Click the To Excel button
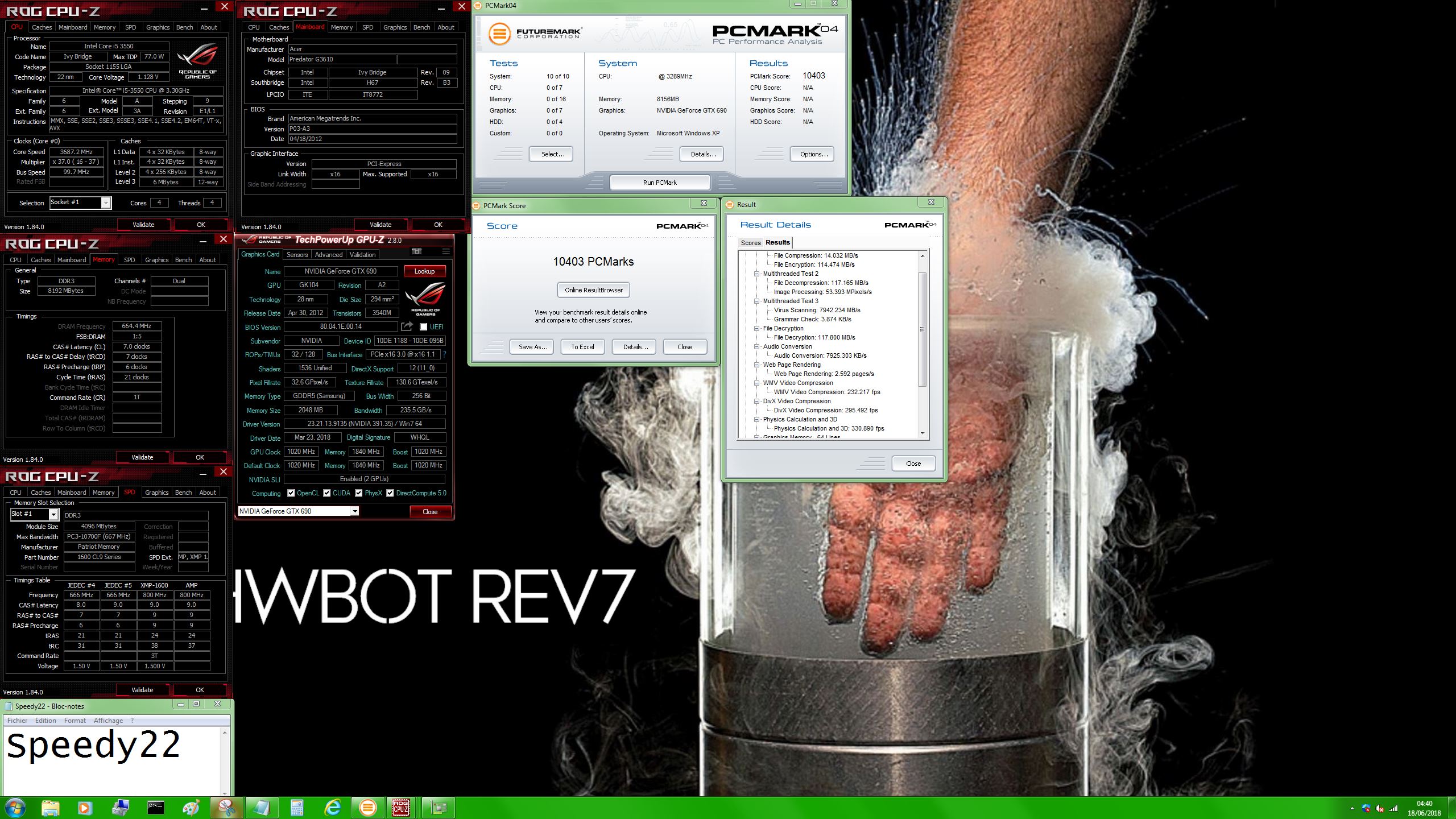 tap(582, 347)
